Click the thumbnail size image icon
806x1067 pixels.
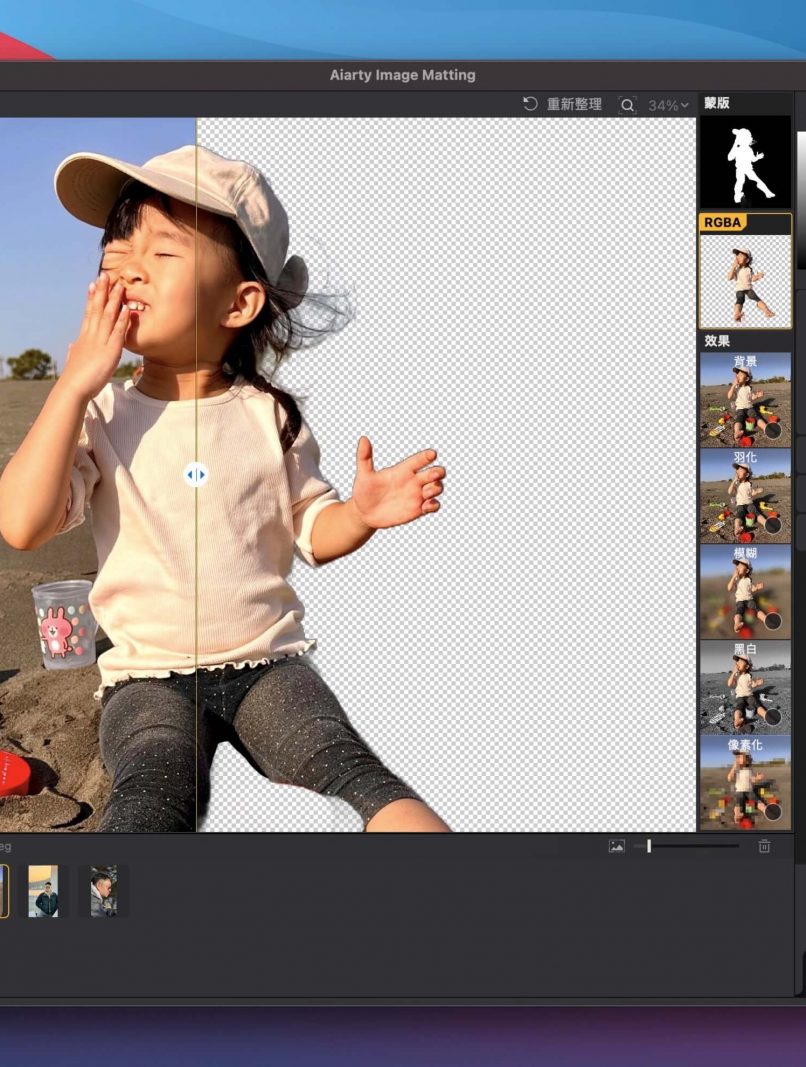pyautogui.click(x=616, y=846)
